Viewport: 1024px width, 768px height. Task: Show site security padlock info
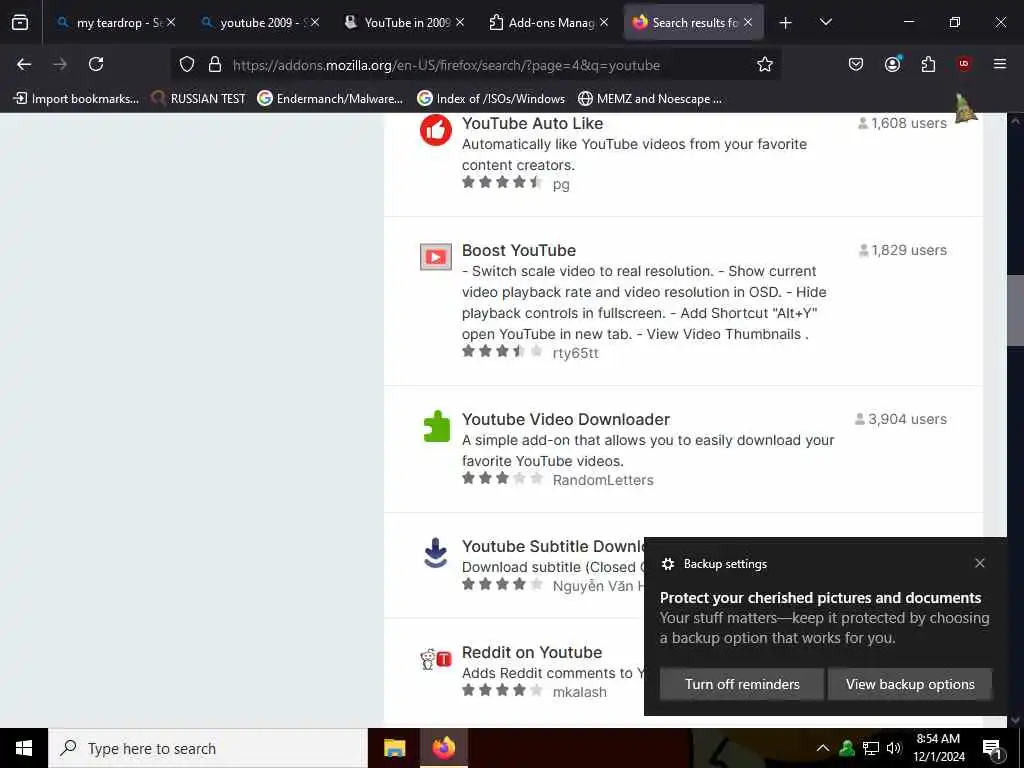coord(215,65)
